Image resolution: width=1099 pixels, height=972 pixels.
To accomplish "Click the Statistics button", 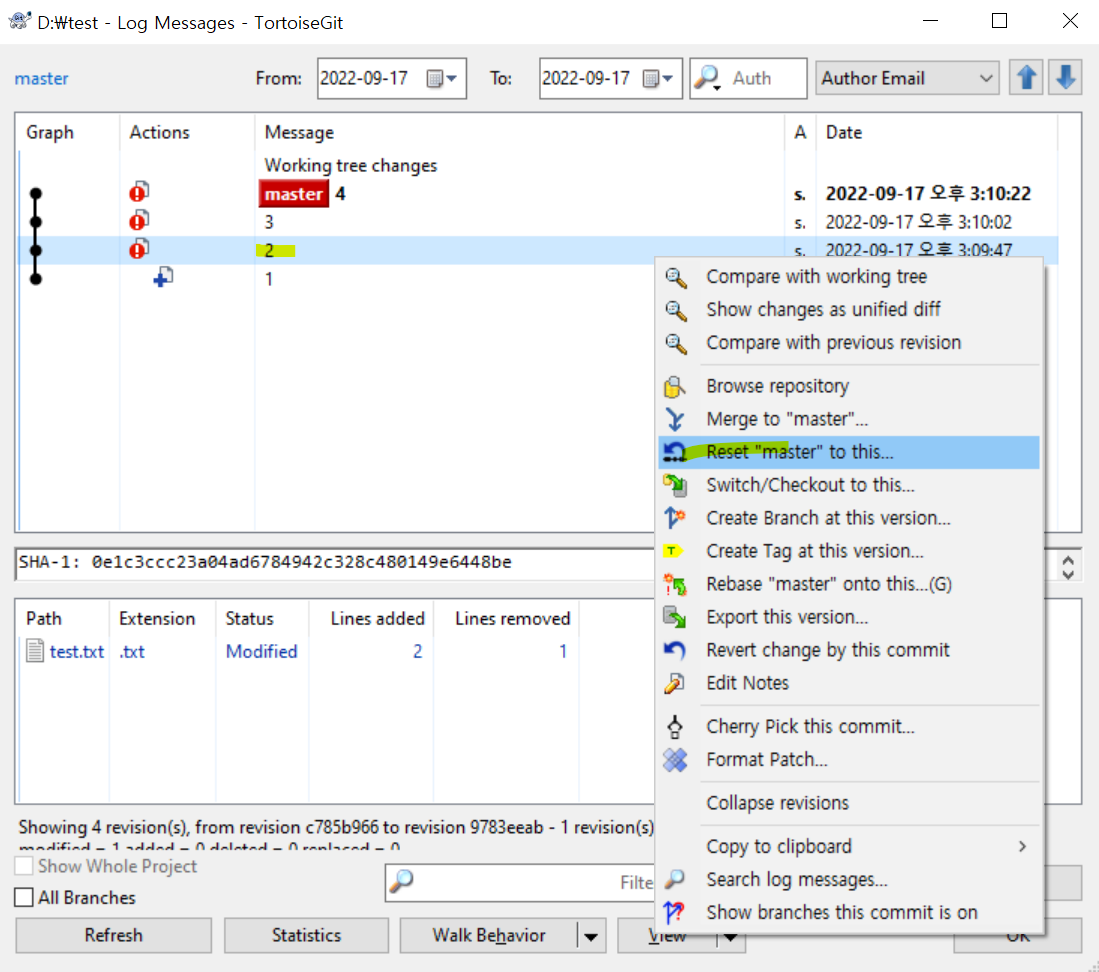I will pyautogui.click(x=306, y=936).
